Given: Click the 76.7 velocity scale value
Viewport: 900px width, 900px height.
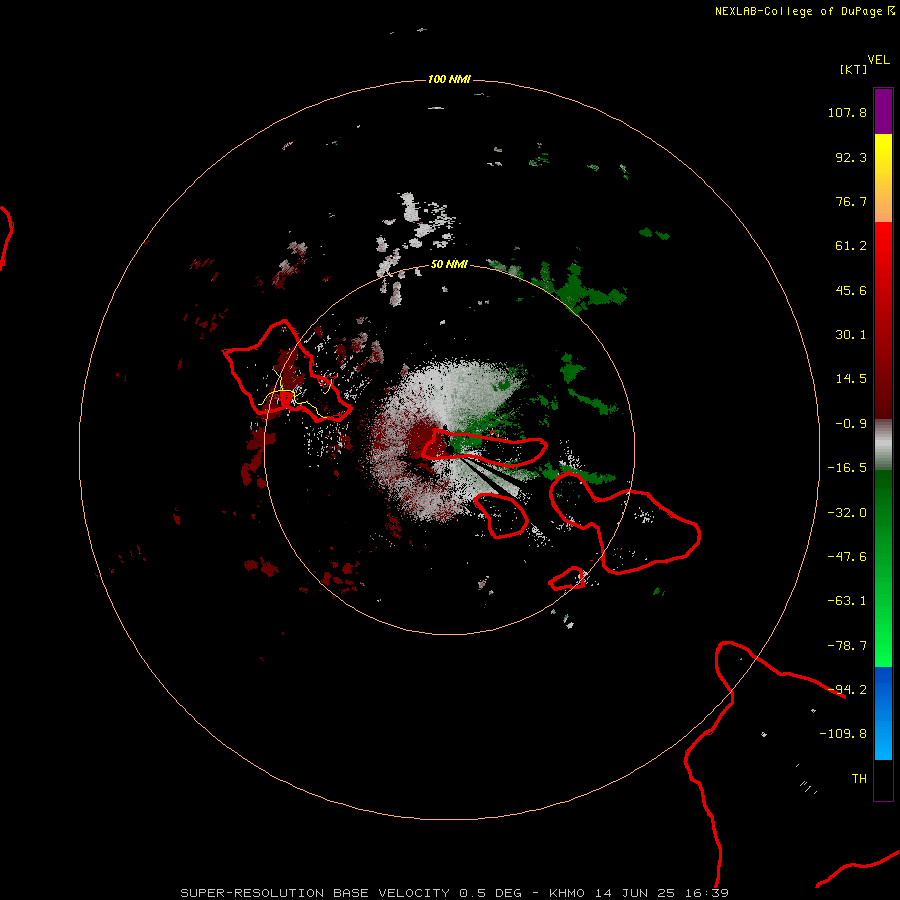Looking at the screenshot, I should point(851,201).
